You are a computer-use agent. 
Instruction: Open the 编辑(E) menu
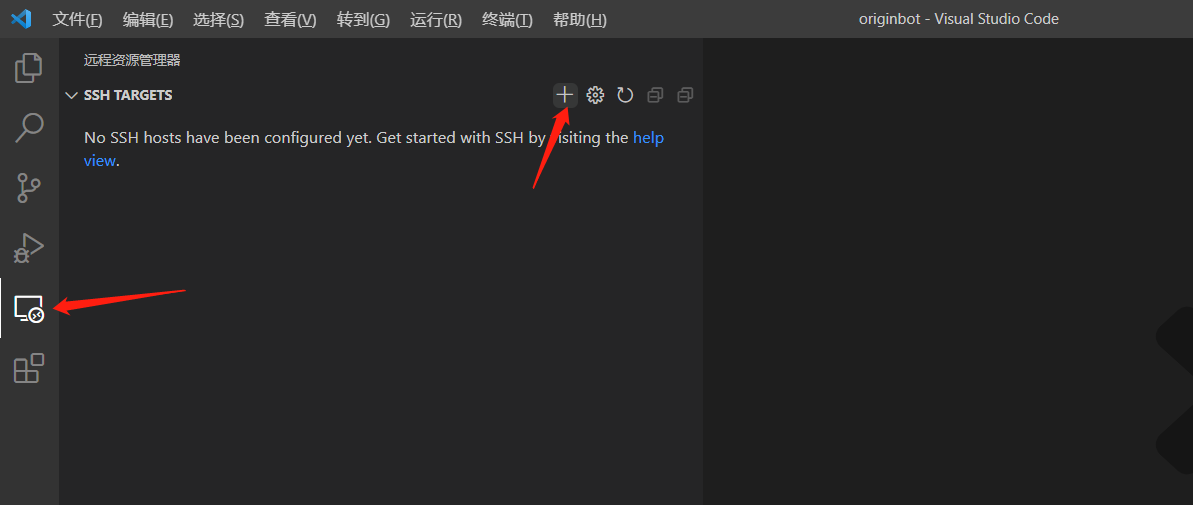coord(147,20)
